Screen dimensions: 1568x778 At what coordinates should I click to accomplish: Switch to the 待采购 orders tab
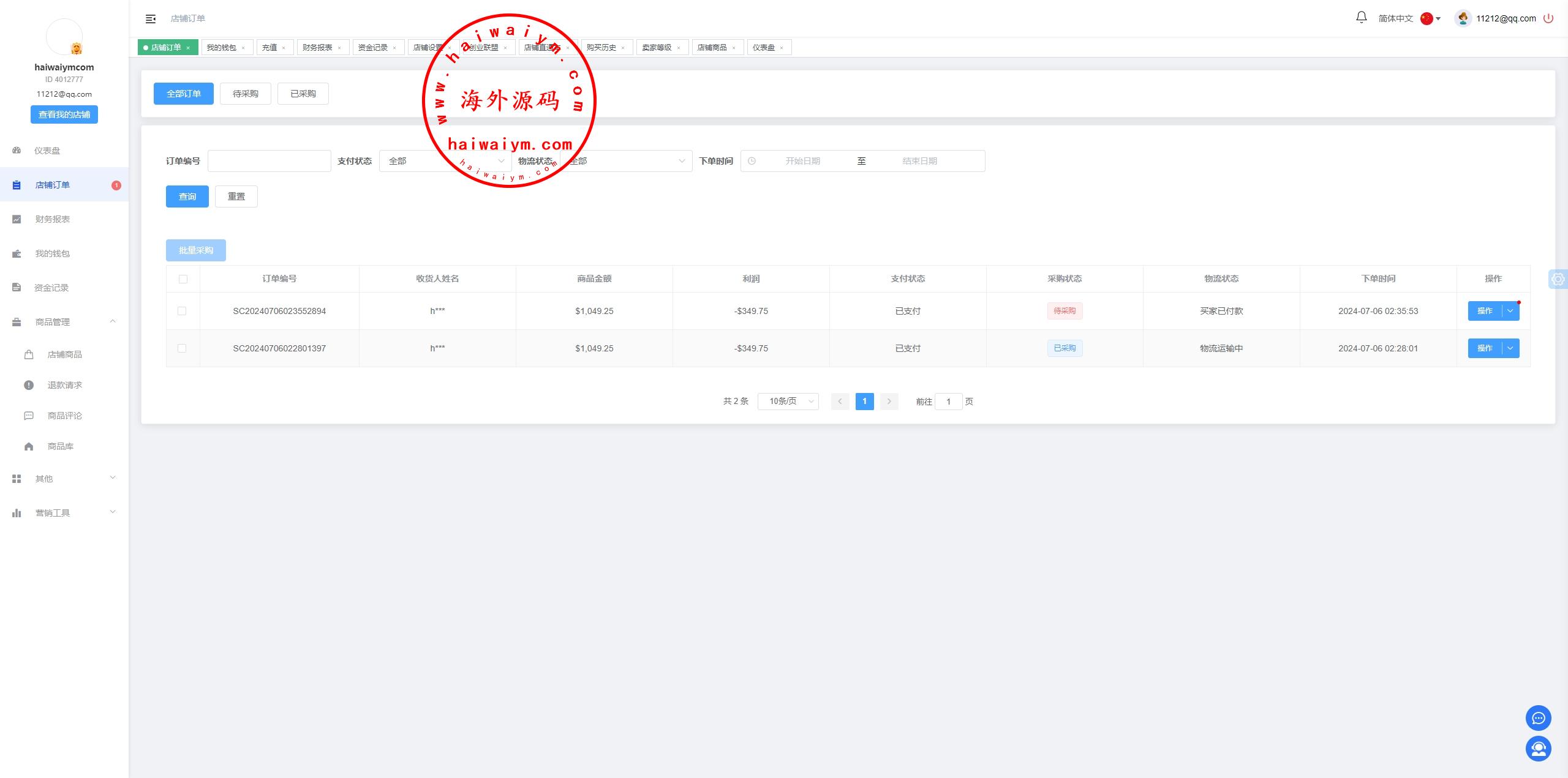(245, 94)
